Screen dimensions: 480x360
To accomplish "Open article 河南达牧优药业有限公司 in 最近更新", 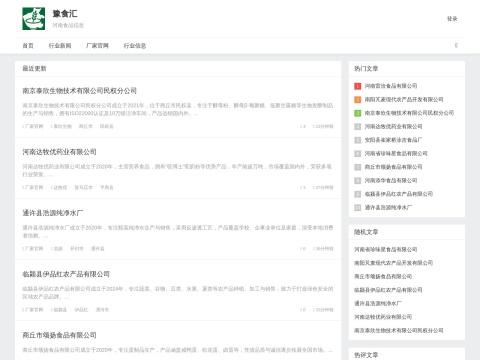I will 59,152.
